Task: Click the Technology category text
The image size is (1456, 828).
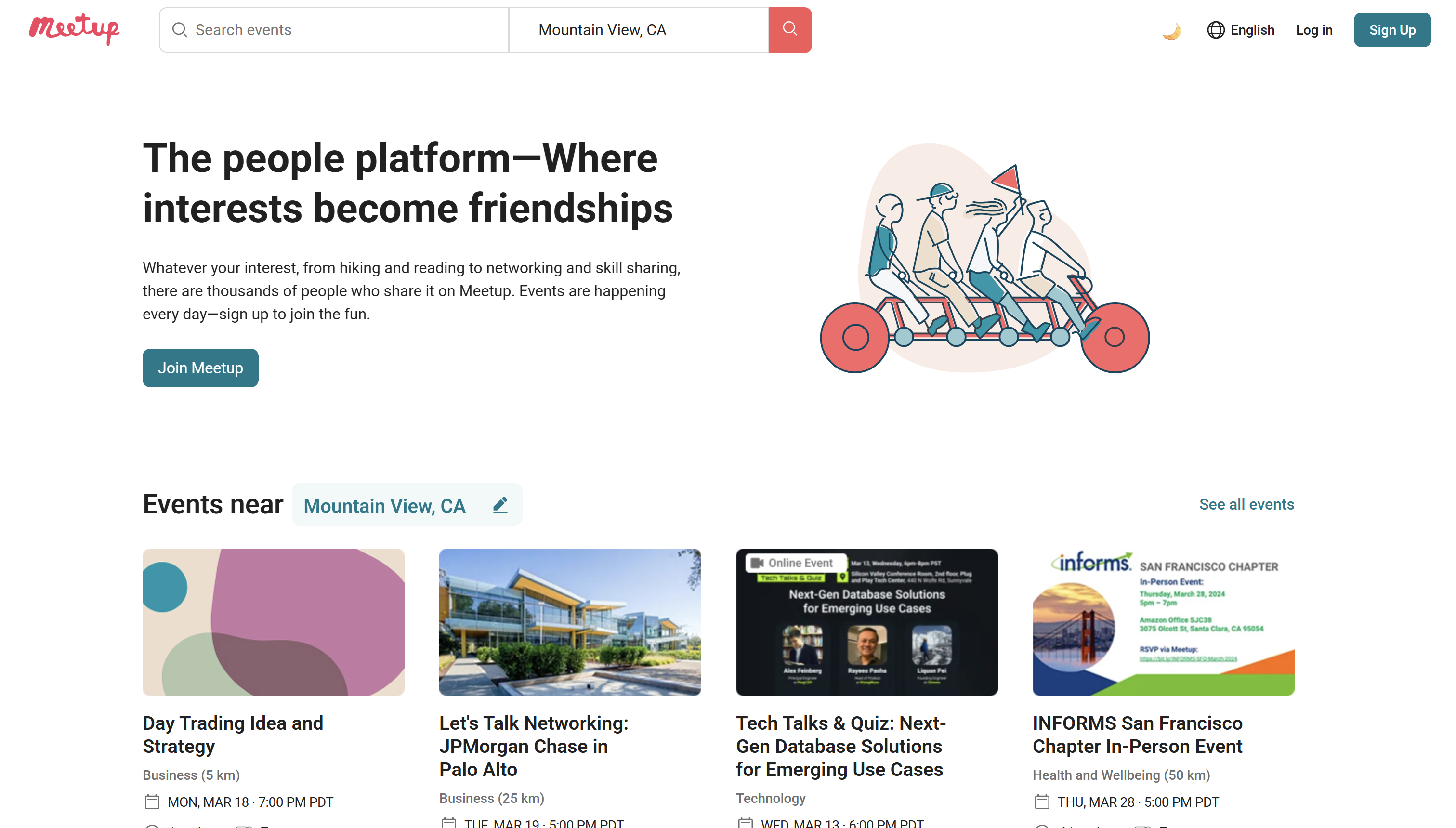Action: [x=771, y=799]
